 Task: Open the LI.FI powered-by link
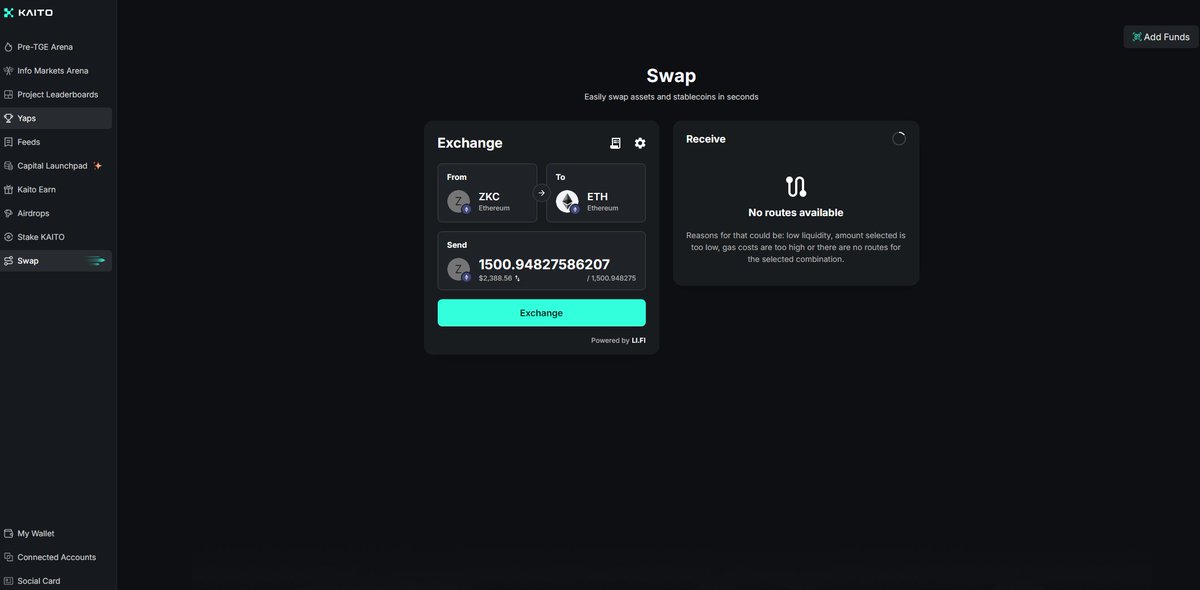(638, 340)
